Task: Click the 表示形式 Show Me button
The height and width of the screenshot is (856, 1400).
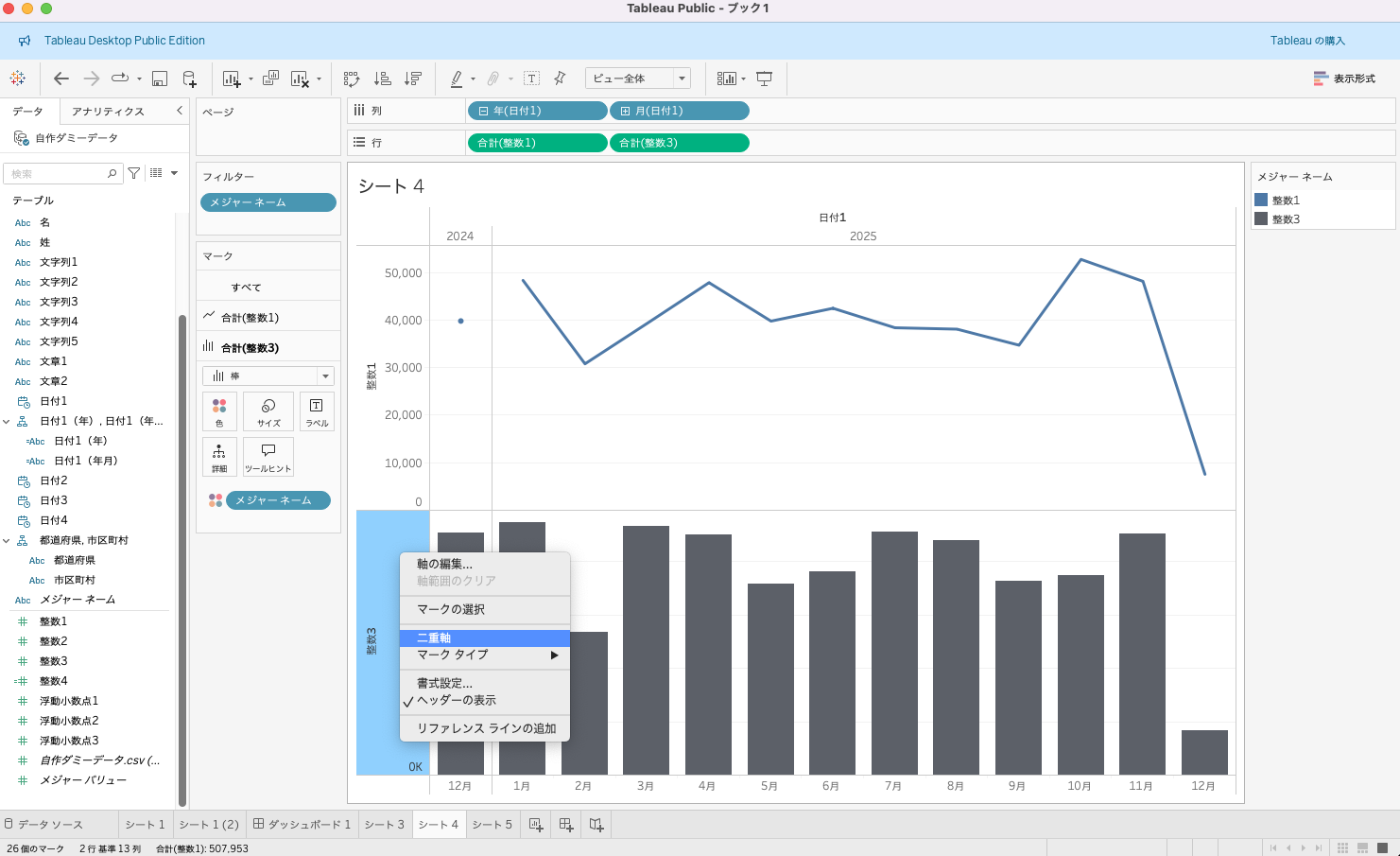Action: click(1344, 79)
